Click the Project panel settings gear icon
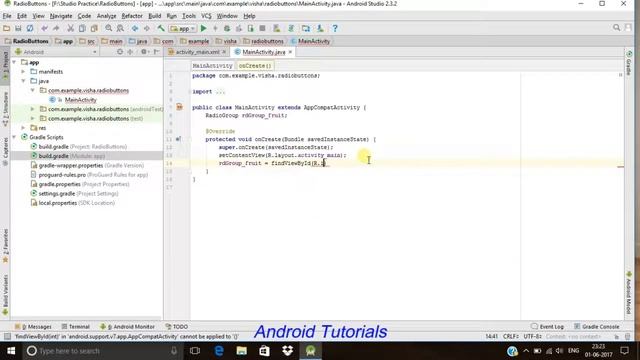The width and height of the screenshot is (640, 360). [144, 52]
